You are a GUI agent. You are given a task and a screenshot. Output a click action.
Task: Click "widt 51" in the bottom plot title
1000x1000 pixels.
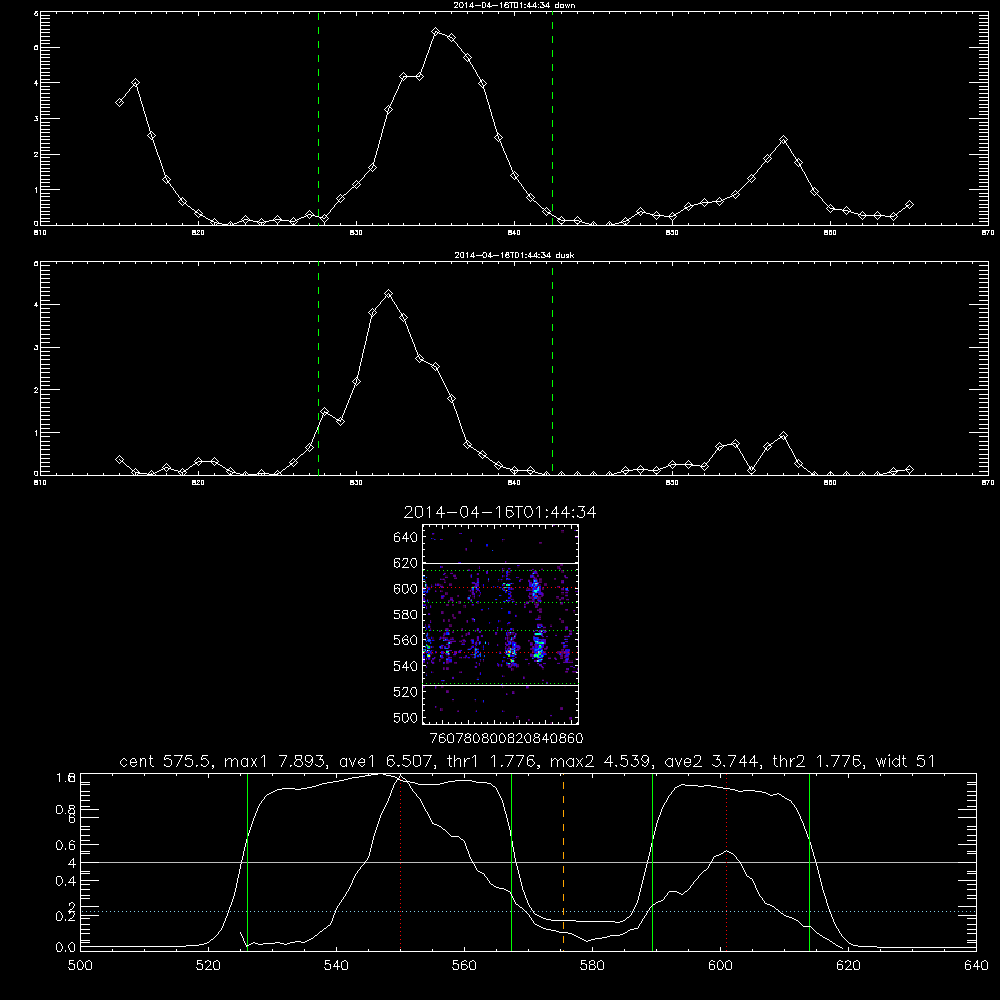pyautogui.click(x=906, y=761)
